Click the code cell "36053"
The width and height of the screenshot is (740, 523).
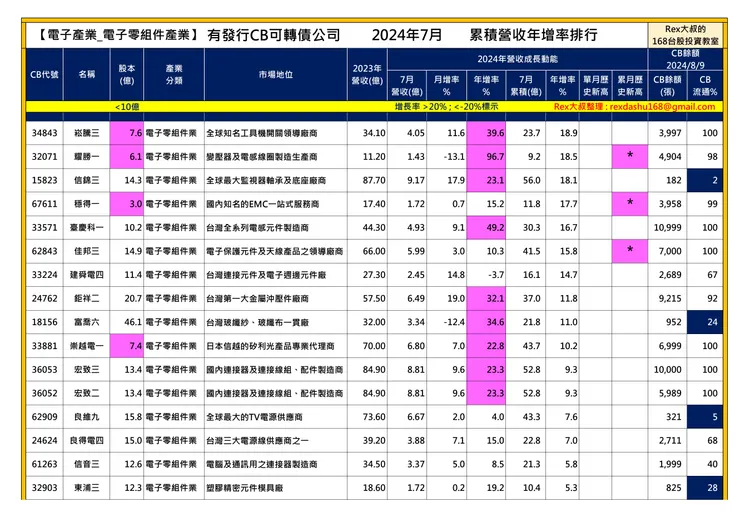click(44, 370)
